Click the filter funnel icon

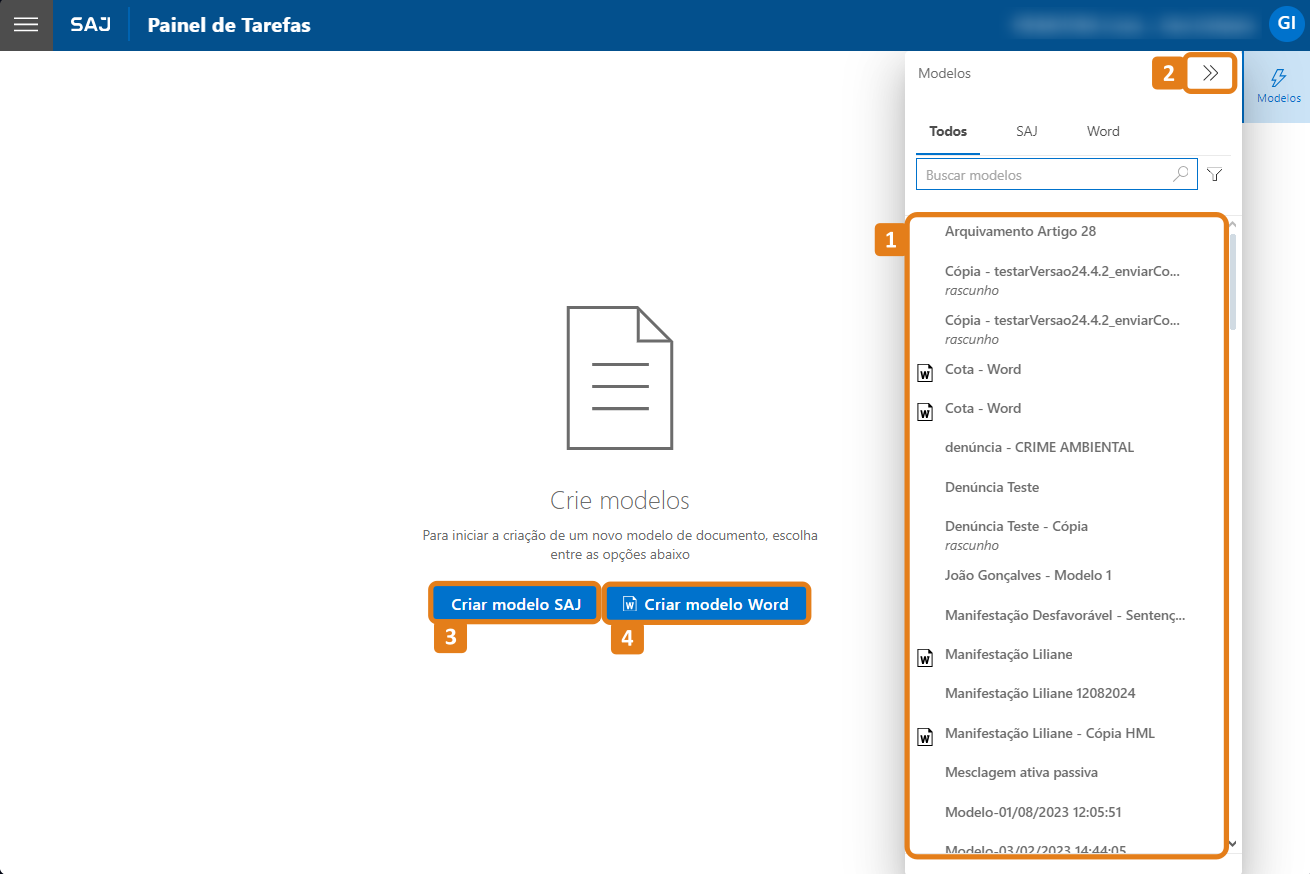(1214, 175)
